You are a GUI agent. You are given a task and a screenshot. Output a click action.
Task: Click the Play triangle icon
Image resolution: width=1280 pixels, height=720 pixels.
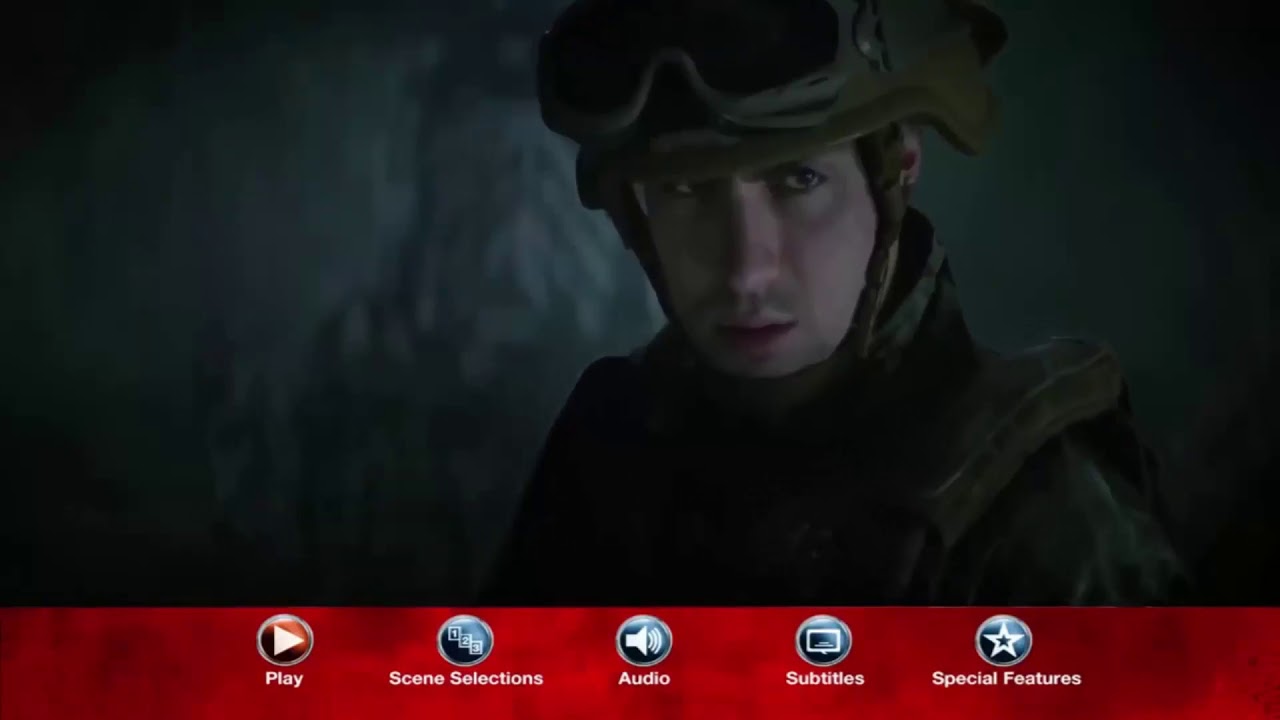[285, 641]
